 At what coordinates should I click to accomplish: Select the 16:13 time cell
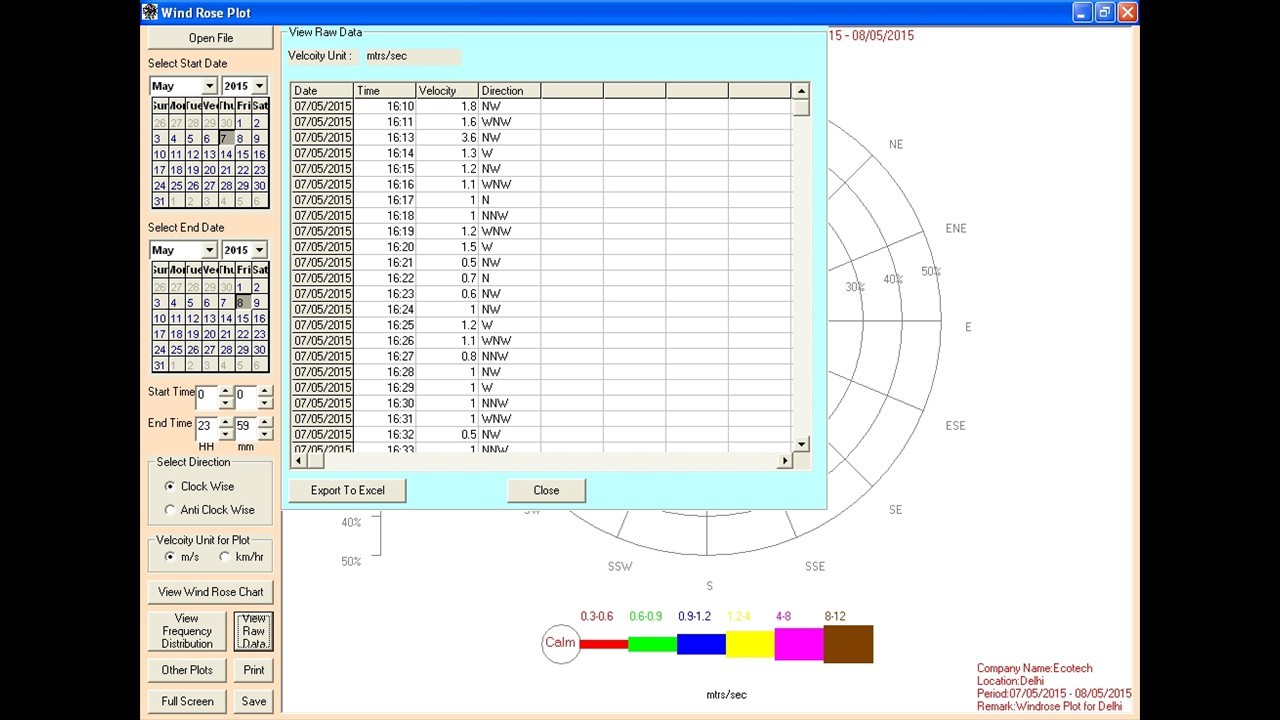point(385,137)
